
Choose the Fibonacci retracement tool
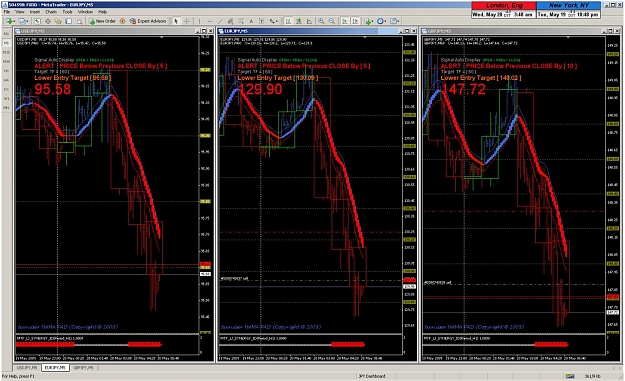click(x=241, y=21)
